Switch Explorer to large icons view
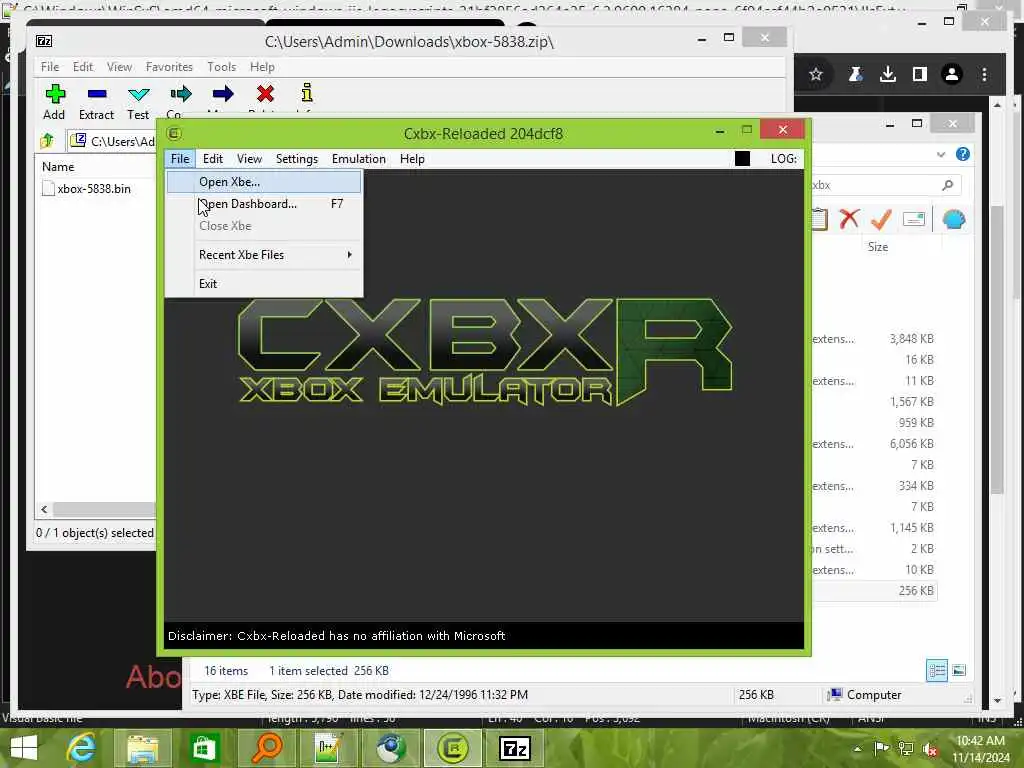The width and height of the screenshot is (1024, 768). coord(959,671)
